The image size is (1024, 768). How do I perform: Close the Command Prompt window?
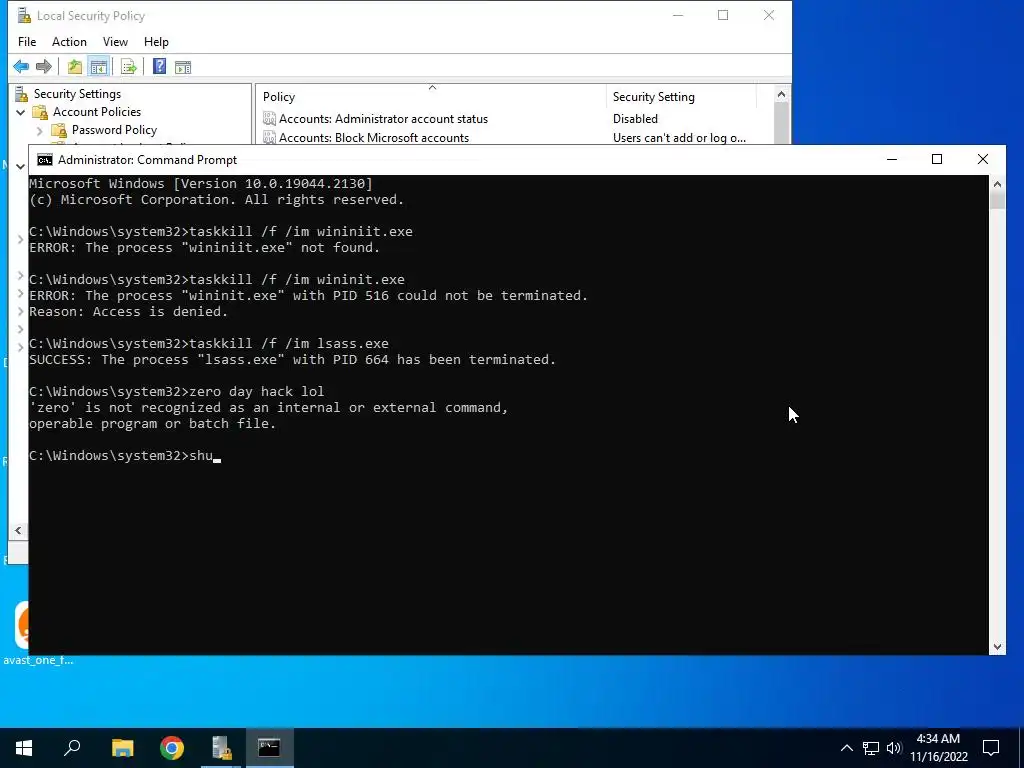point(982,159)
